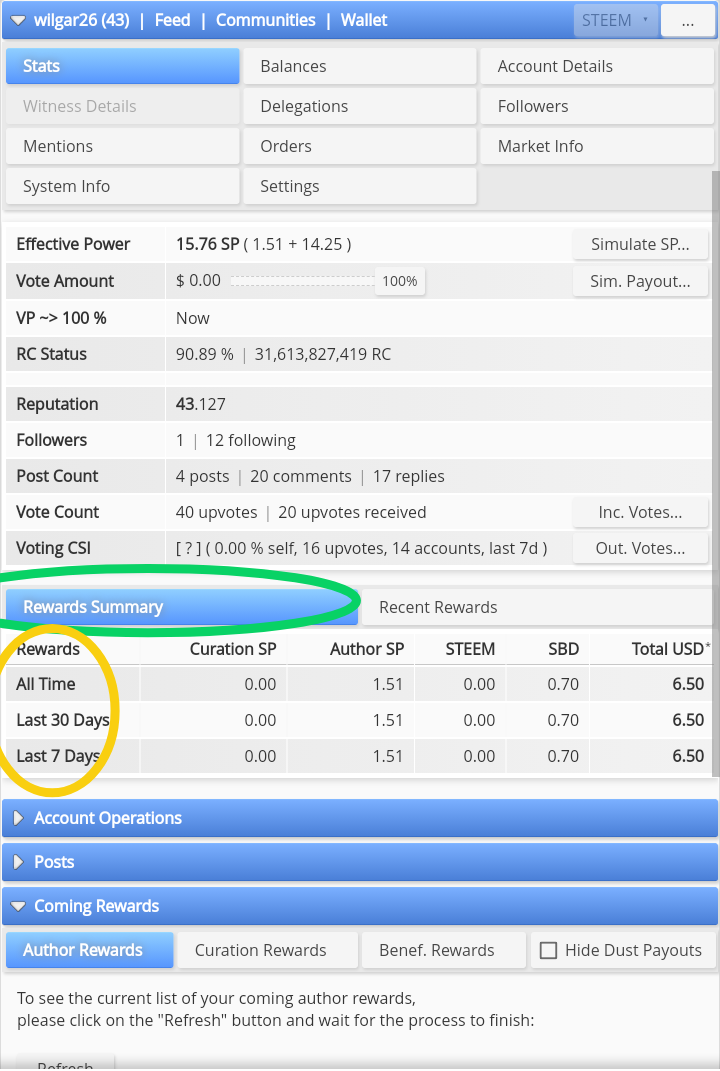This screenshot has width=720, height=1071.
Task: Open the Wallet link
Action: (364, 20)
